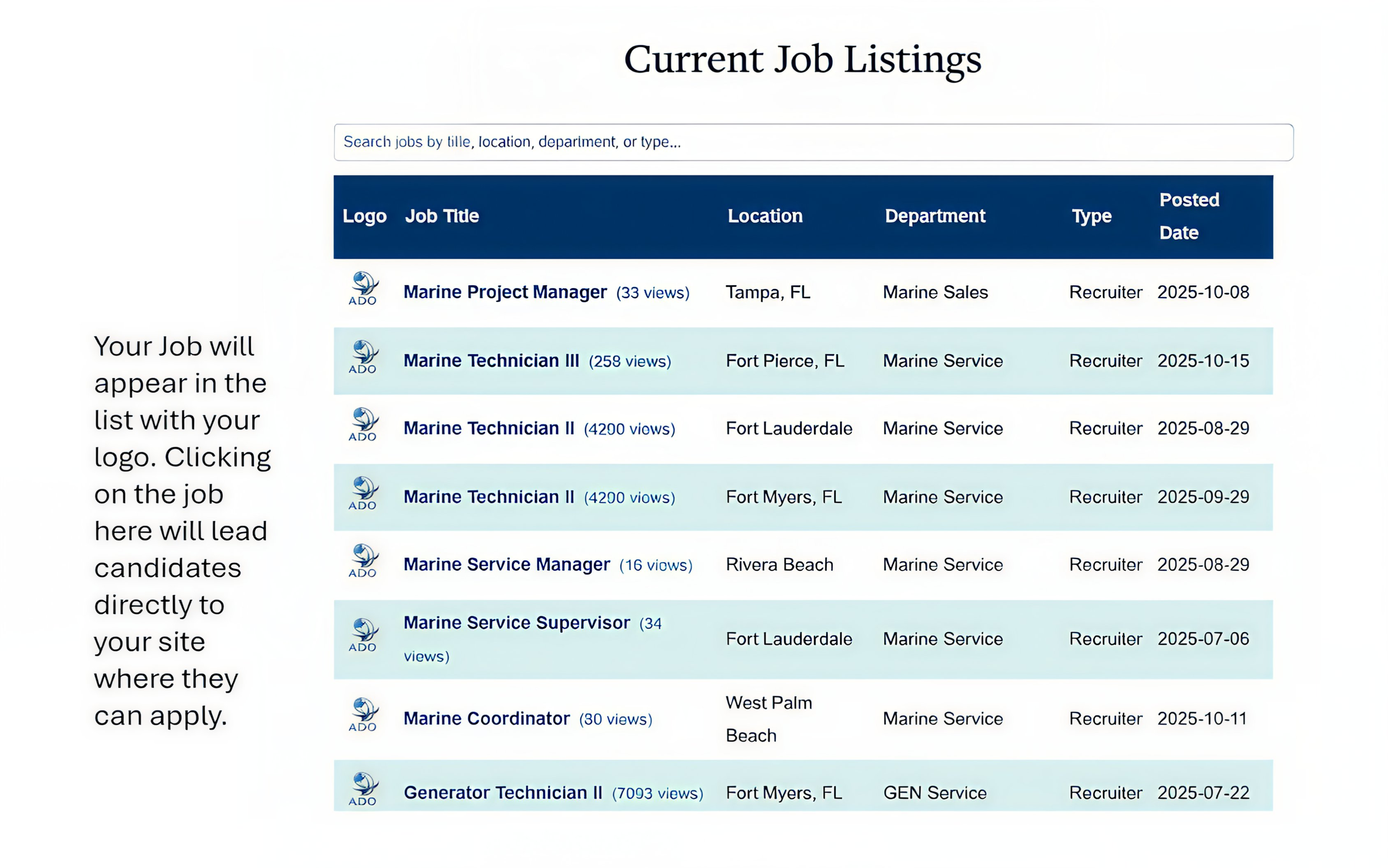Open Marine Technician II in Fort Lauderdale
The image size is (1388, 868).
[488, 428]
